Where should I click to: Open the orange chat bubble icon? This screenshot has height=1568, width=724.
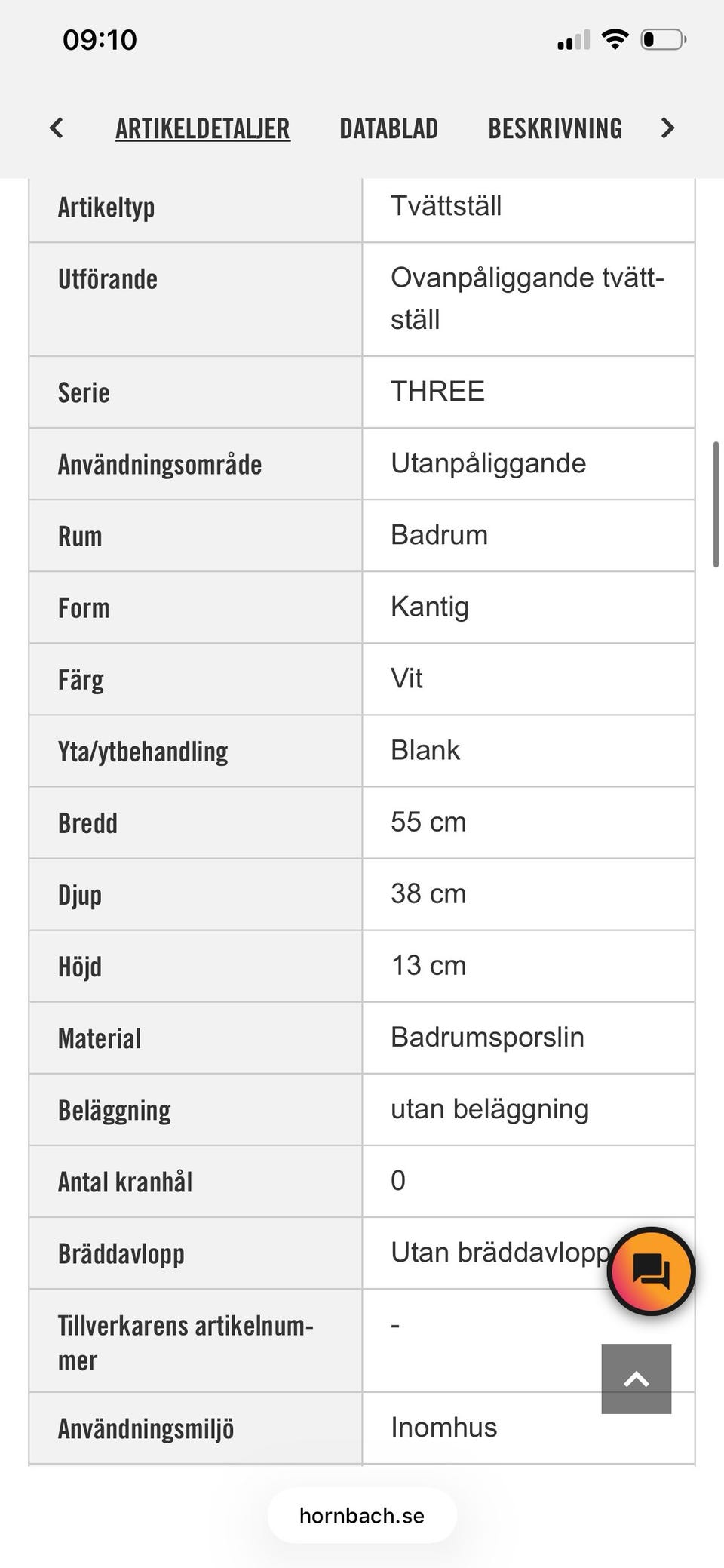651,1271
